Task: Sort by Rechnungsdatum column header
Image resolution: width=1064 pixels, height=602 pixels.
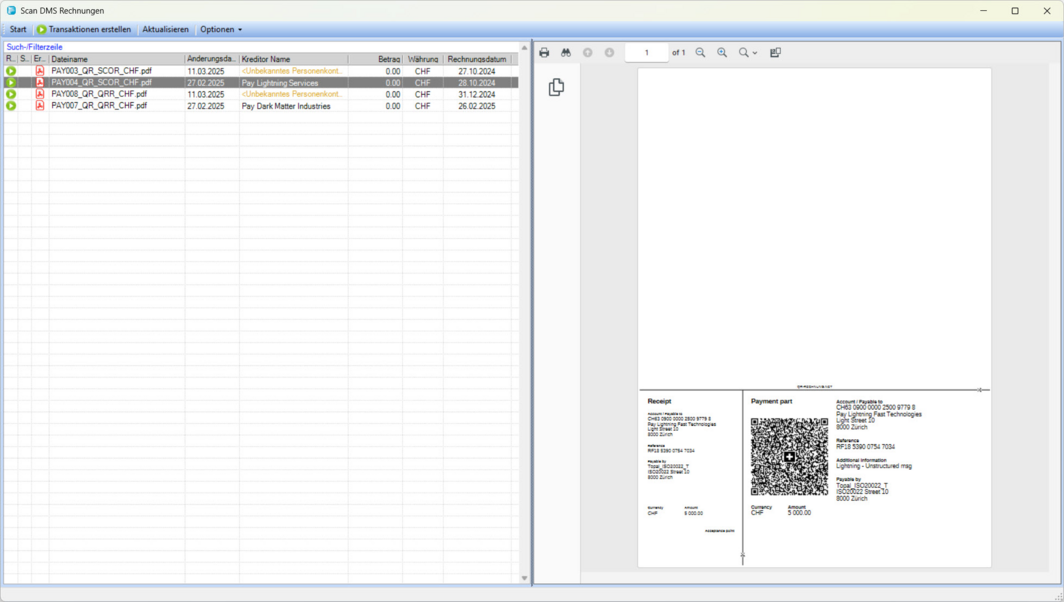Action: [x=477, y=59]
